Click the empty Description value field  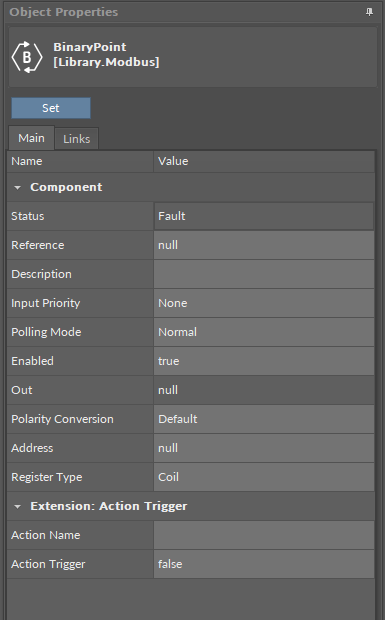(x=264, y=274)
